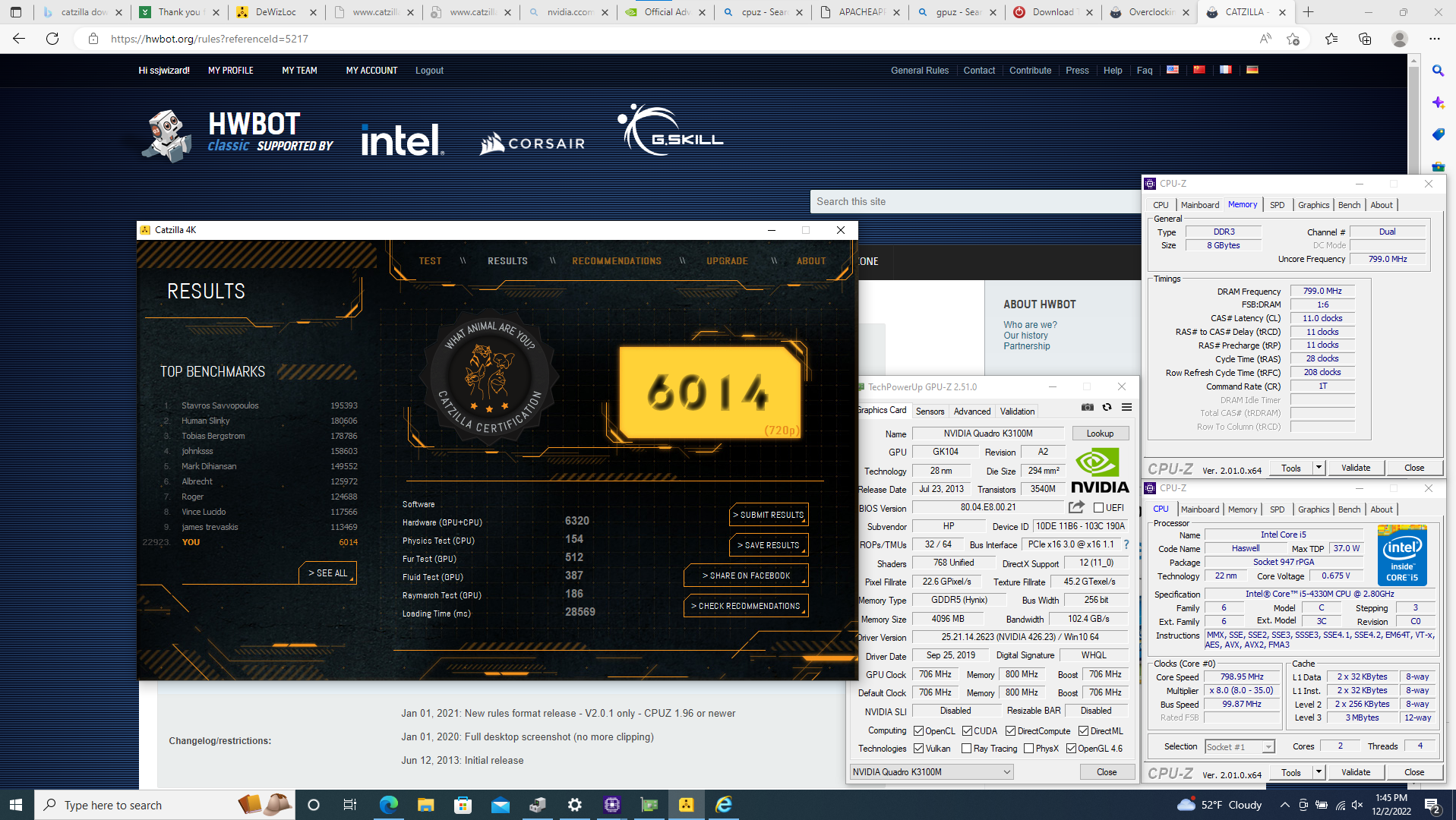The width and height of the screenshot is (1456, 820).
Task: Open the NVIDIA Quadro K3100M GPU selector dropdown
Action: [x=931, y=772]
